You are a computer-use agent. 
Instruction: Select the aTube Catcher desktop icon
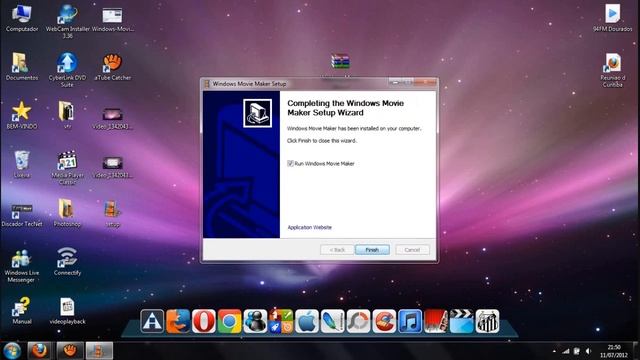pyautogui.click(x=113, y=67)
